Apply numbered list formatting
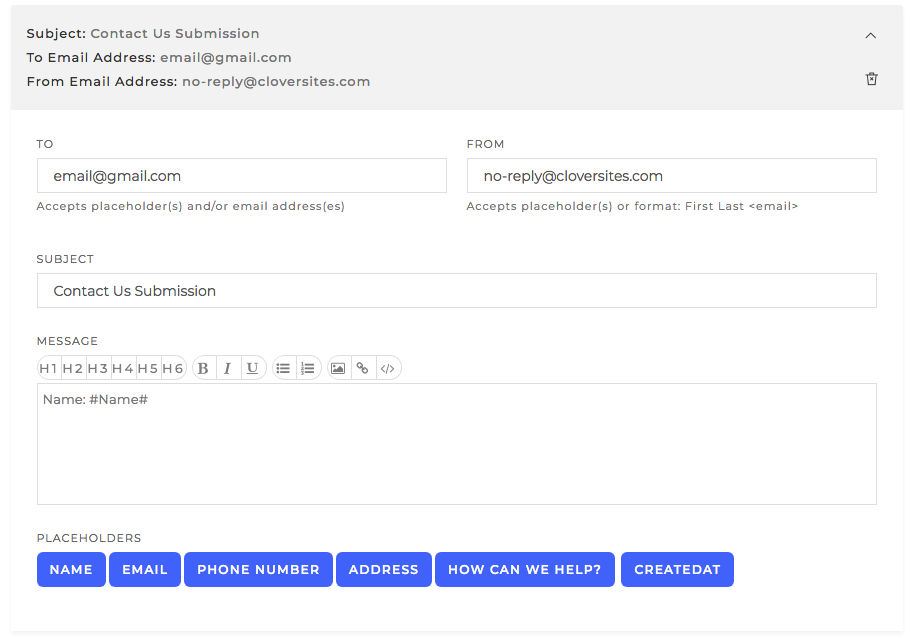Viewport: 920px width, 638px height. 307,367
